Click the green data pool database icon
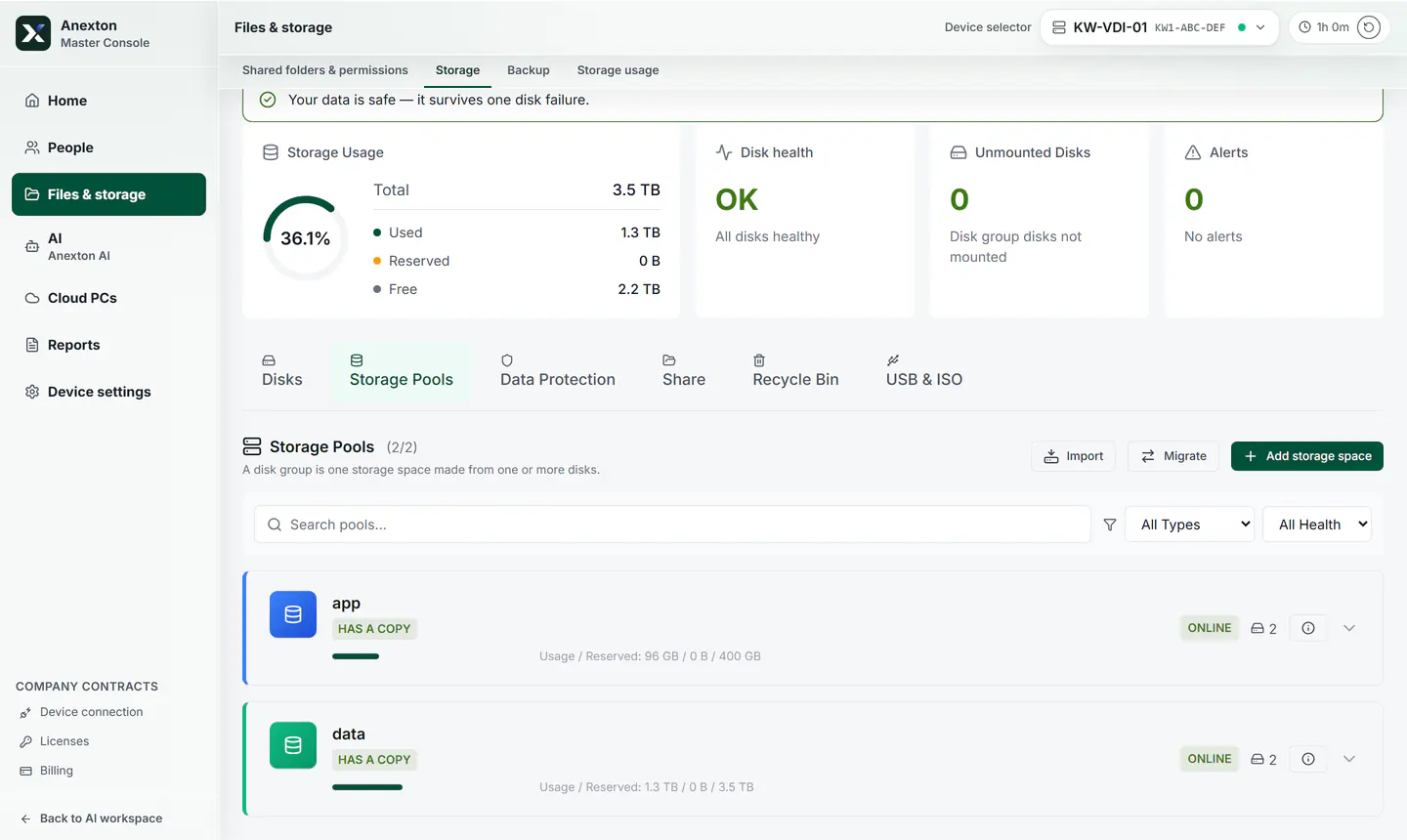The height and width of the screenshot is (840, 1407). [293, 745]
